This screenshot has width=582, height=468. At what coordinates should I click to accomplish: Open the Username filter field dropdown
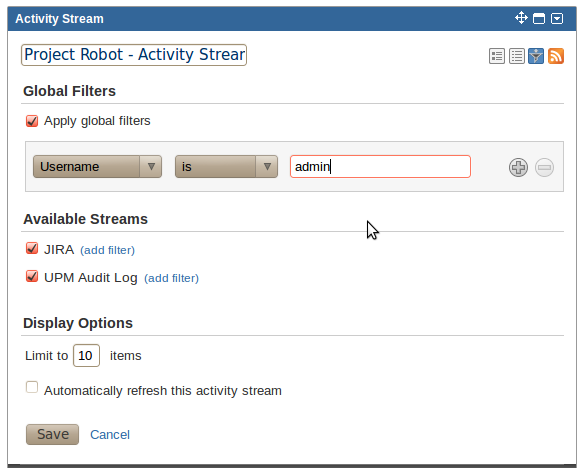(97, 167)
